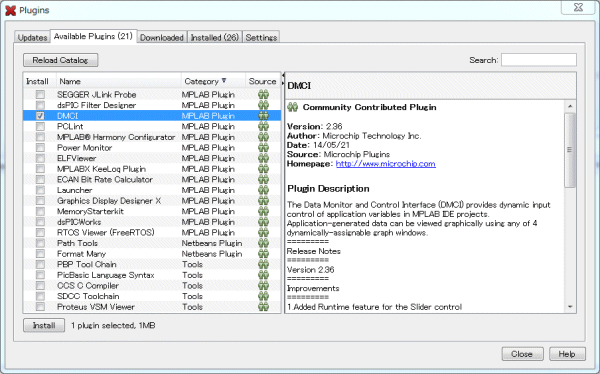Click source icon in Graphics Display Designer X row
The image size is (600, 374).
[x=263, y=201]
